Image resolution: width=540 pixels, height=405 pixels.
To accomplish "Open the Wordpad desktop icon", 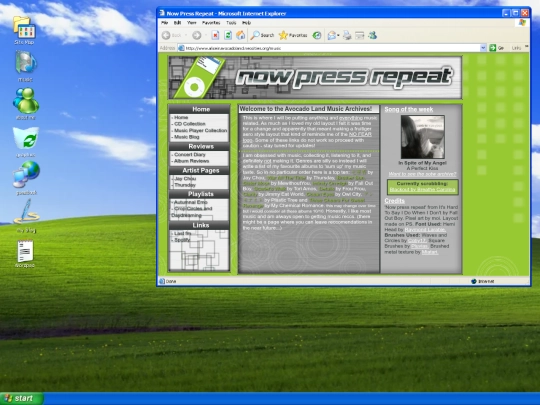I will tap(25, 254).
